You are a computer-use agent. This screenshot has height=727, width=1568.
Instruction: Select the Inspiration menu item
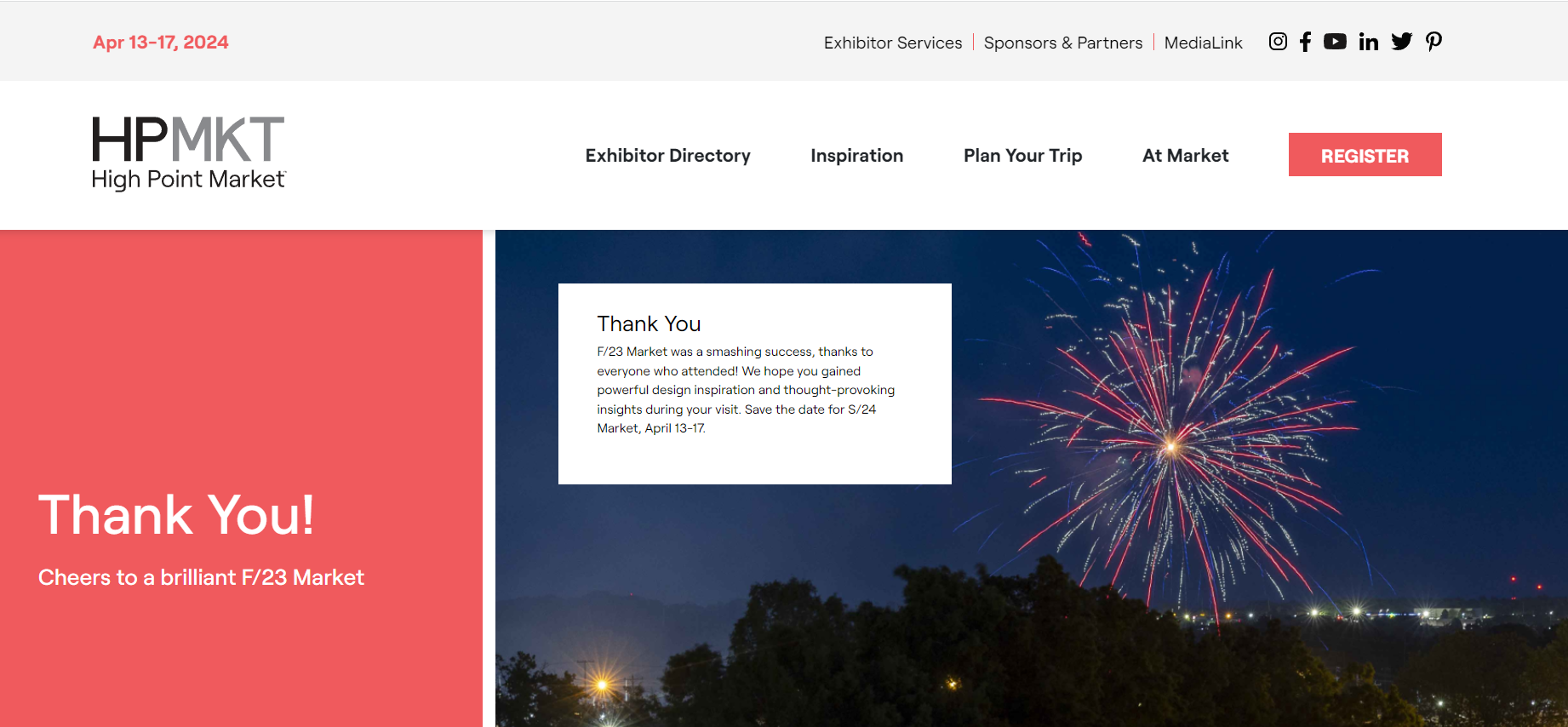(856, 156)
